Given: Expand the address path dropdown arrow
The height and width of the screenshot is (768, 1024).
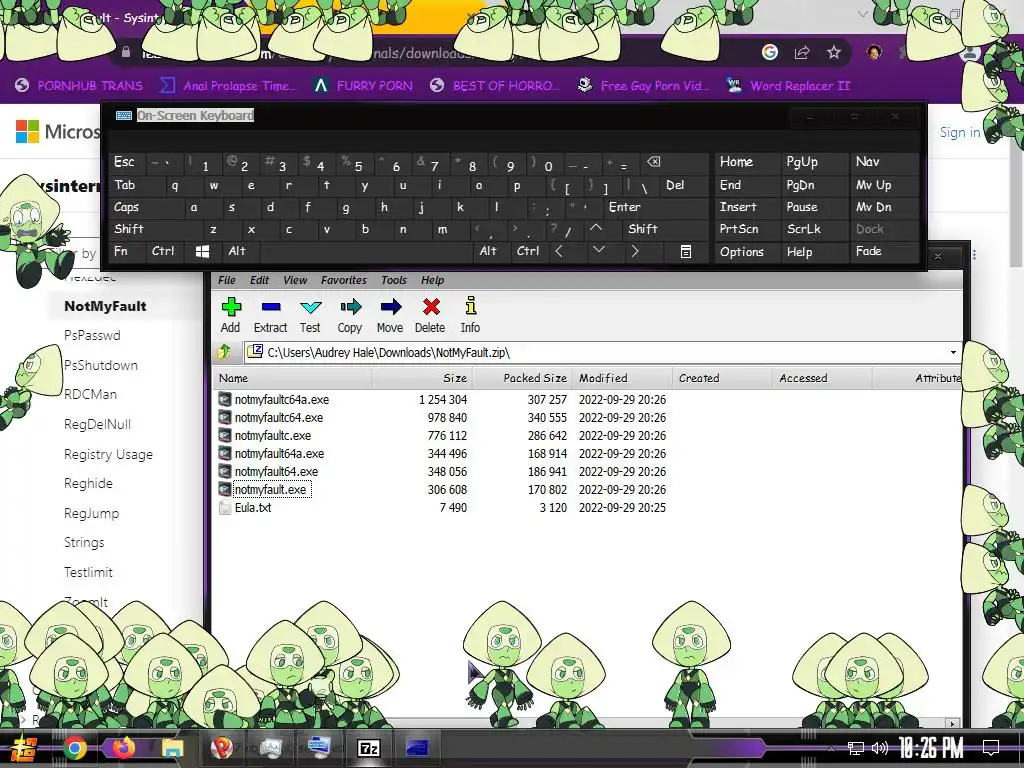Looking at the screenshot, I should pyautogui.click(x=953, y=353).
